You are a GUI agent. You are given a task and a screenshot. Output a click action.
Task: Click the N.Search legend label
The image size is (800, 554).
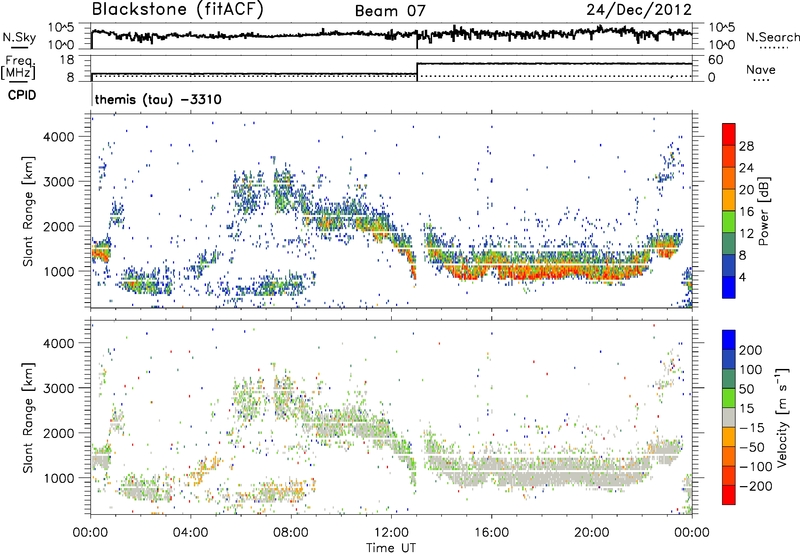772,37
